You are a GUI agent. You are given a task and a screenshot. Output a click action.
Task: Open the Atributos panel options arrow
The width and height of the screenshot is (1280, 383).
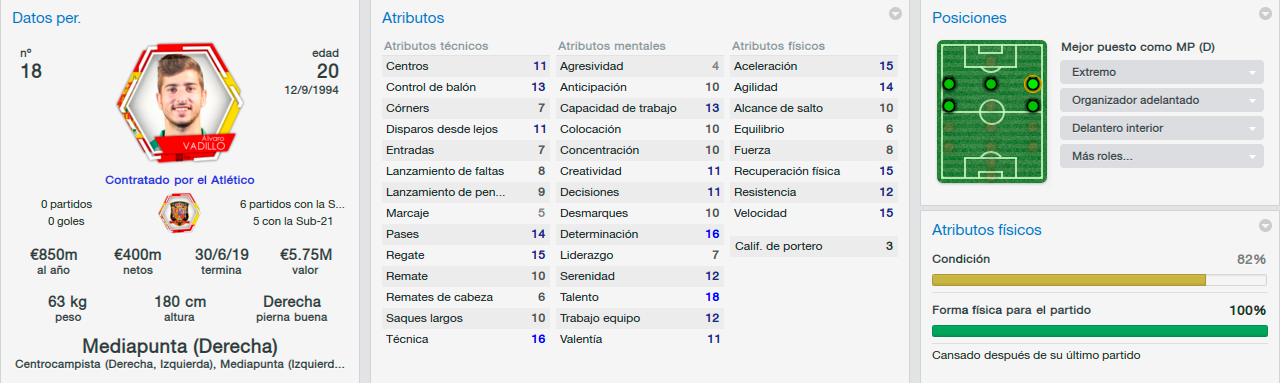point(895,14)
